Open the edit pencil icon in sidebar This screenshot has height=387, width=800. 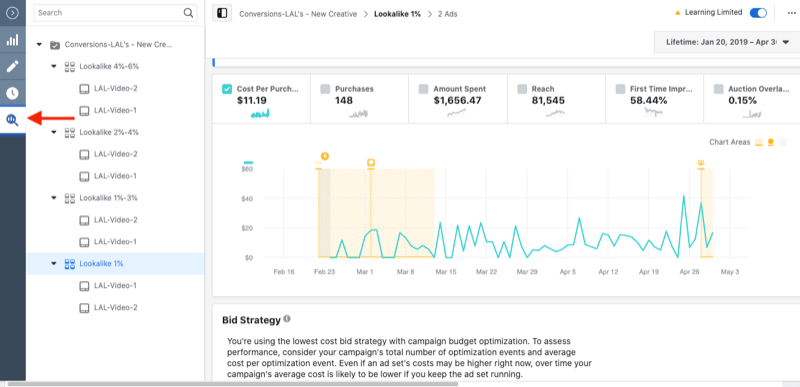12,67
